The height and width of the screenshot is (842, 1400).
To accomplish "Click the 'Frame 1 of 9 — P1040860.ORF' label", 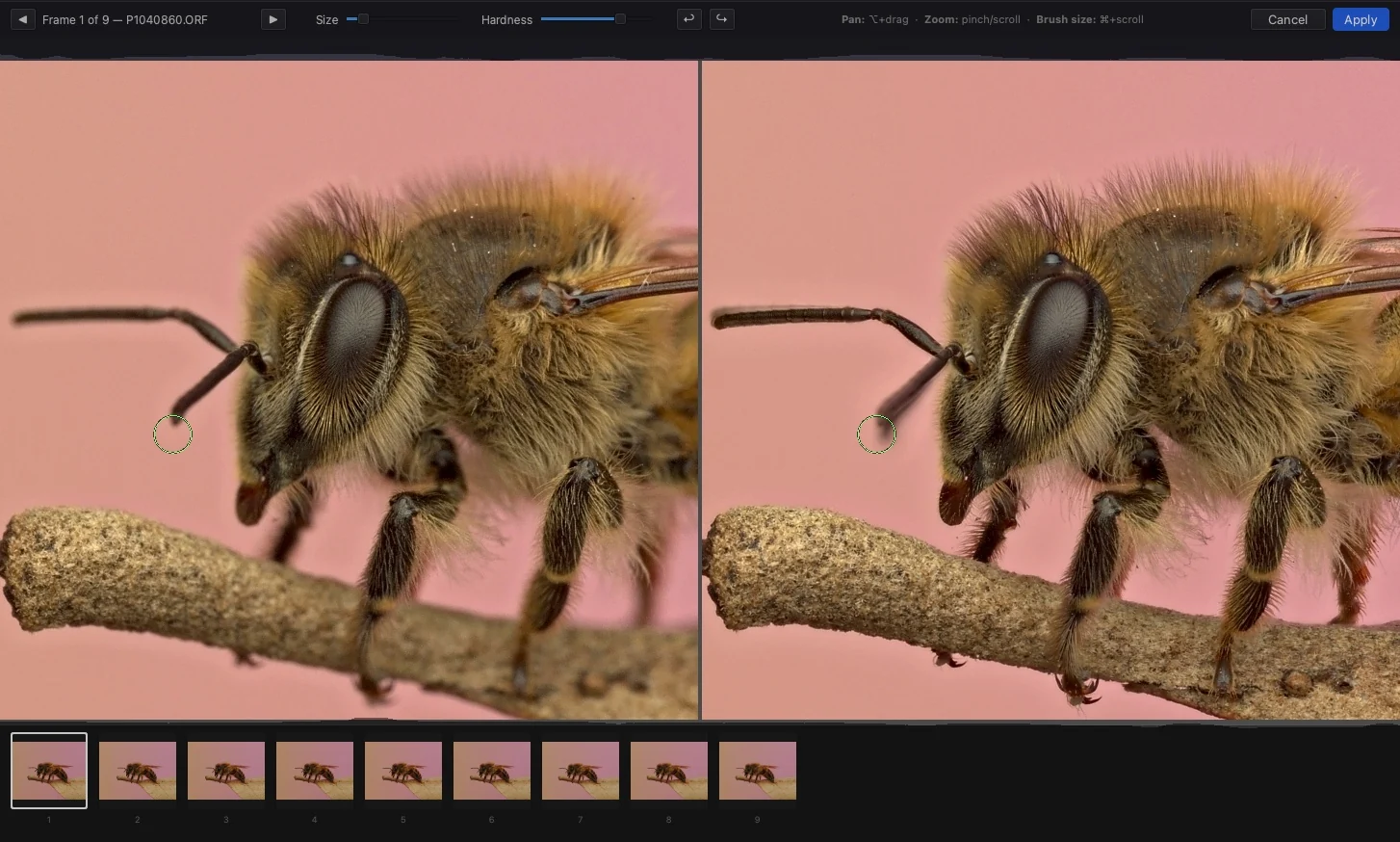I will click(x=125, y=19).
